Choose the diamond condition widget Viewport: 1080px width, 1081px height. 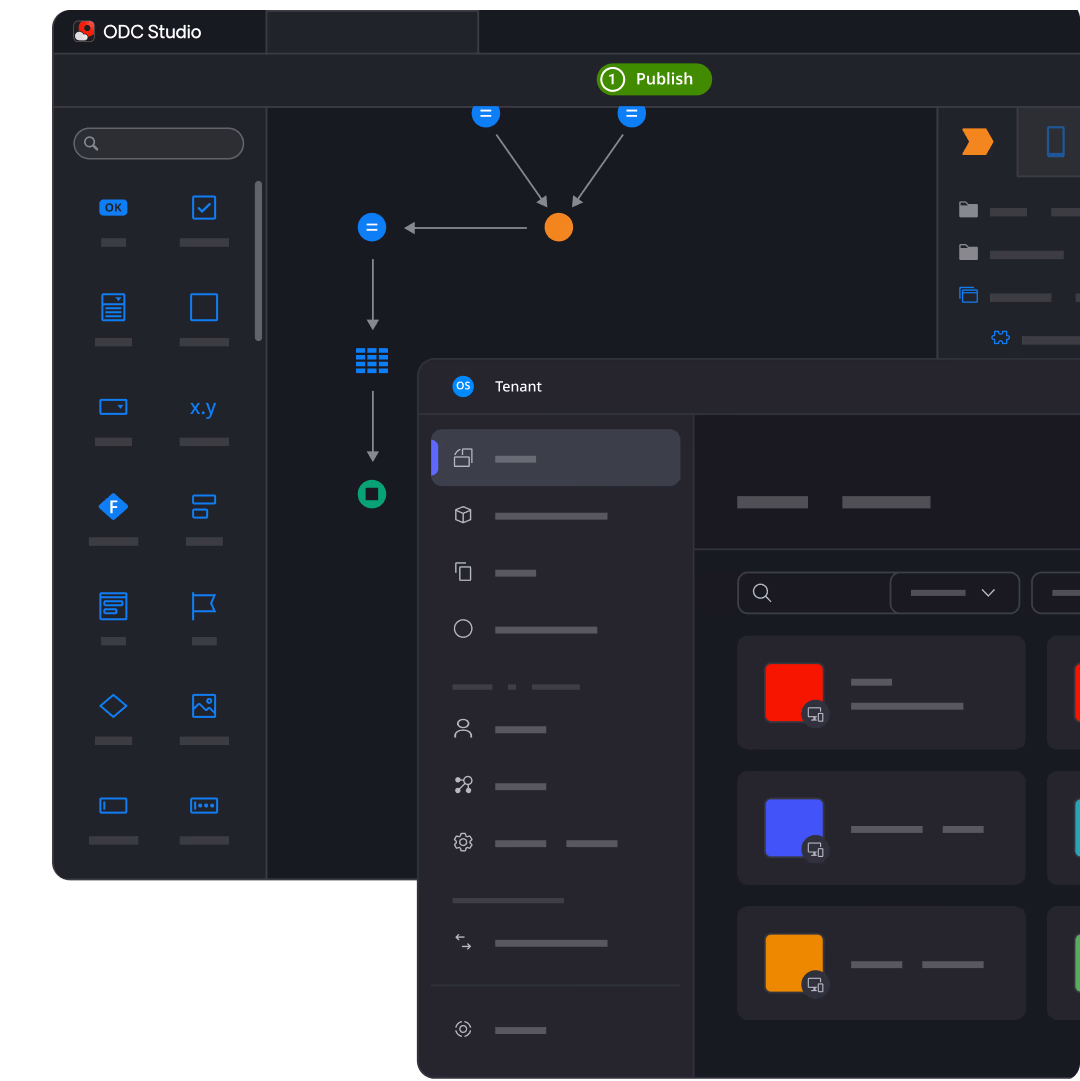point(113,705)
